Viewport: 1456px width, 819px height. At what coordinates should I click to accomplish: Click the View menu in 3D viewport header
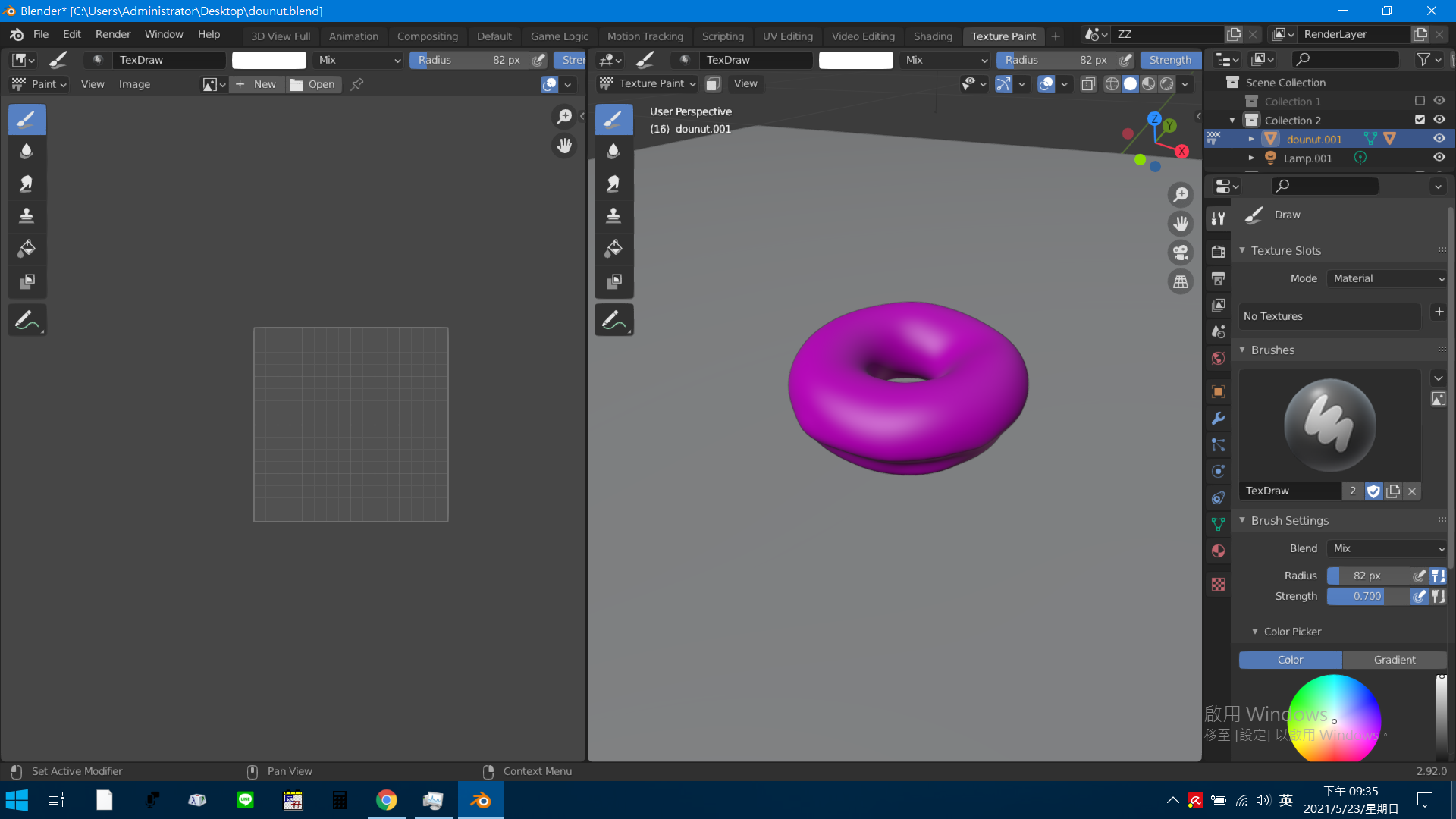745,83
